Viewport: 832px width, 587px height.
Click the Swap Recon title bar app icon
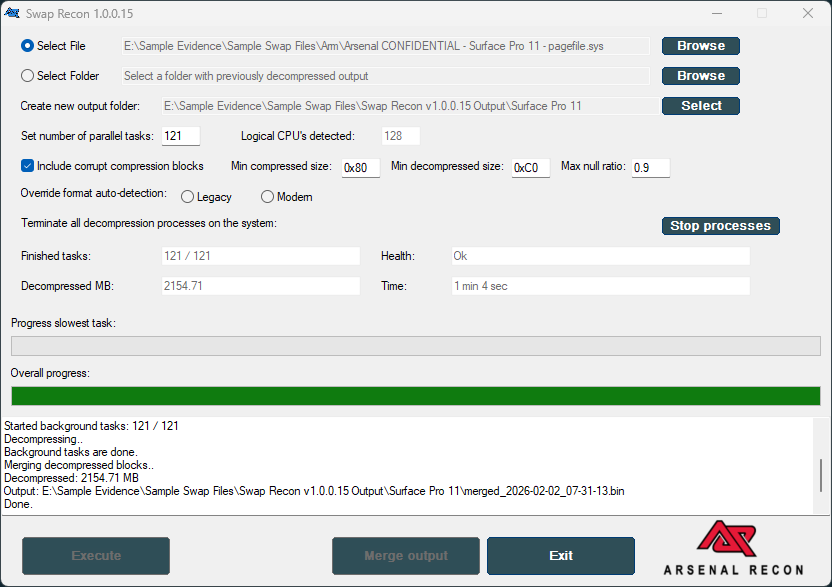click(12, 13)
